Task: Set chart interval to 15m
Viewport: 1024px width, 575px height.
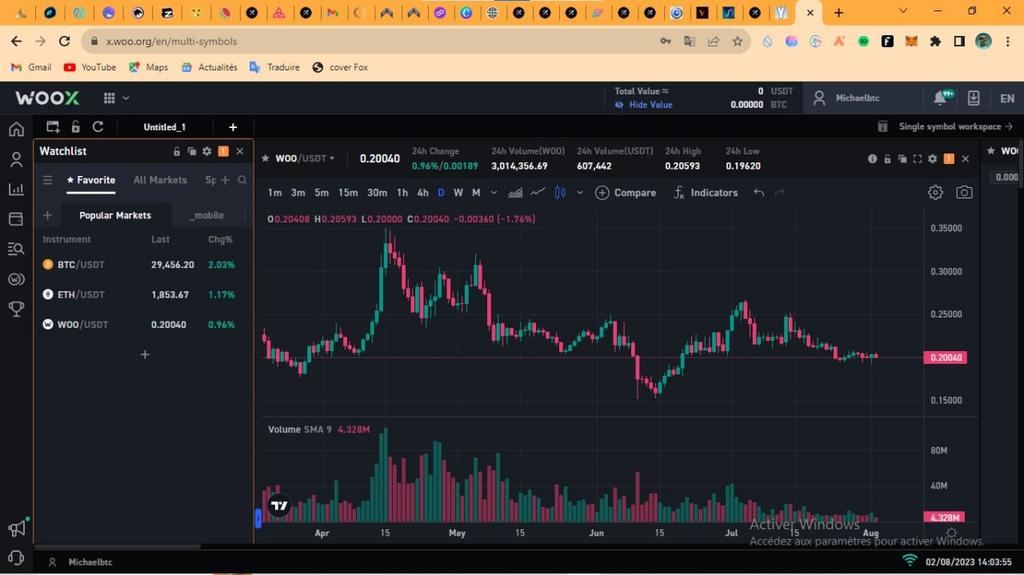Action: (x=348, y=192)
